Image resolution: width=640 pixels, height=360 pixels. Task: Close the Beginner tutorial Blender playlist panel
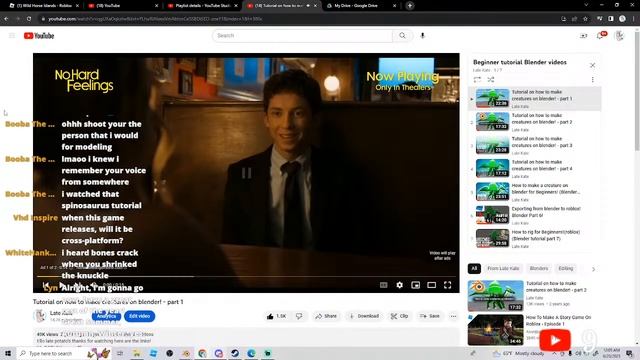click(x=593, y=65)
